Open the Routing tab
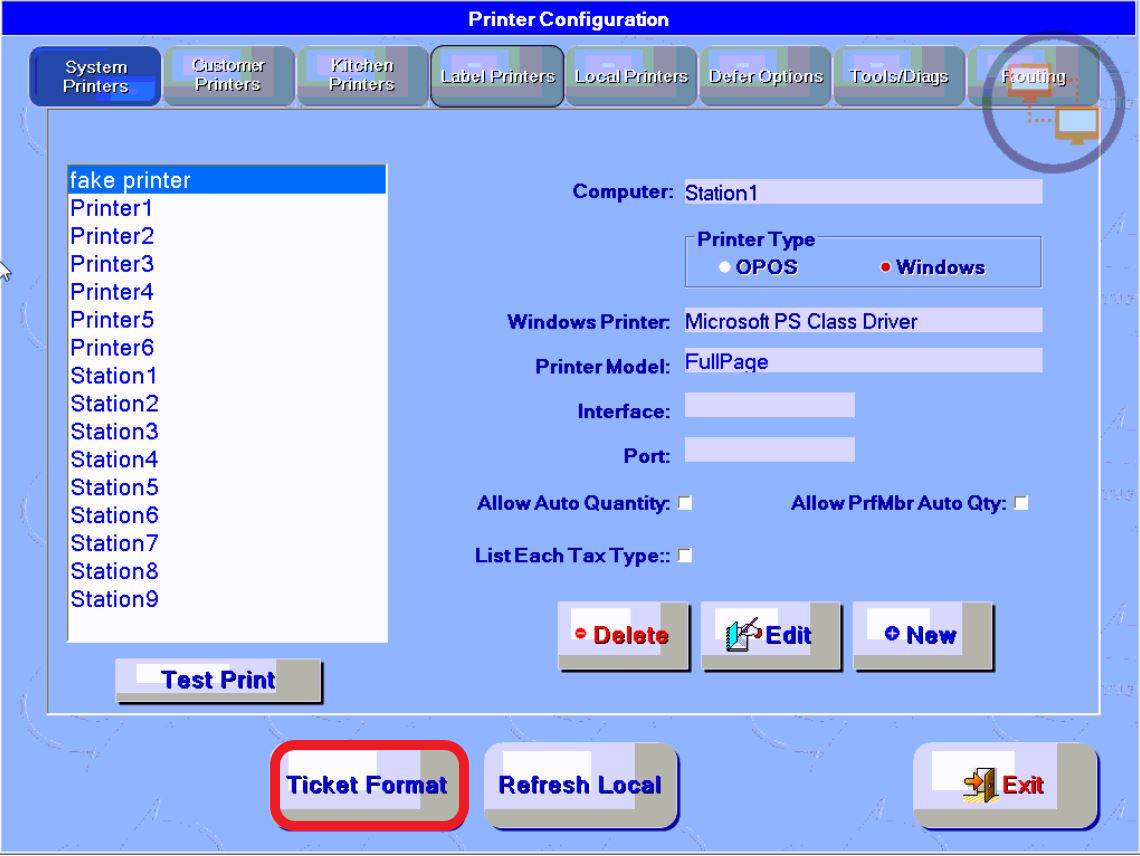Screen dimensions: 1140x856 tap(1033, 76)
